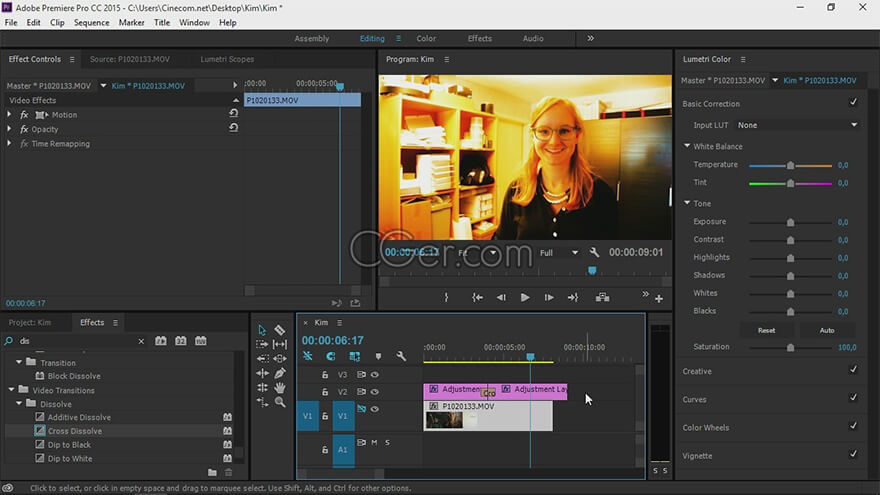Screen dimensions: 880x495
Task: Step forward one frame
Action: 549,297
